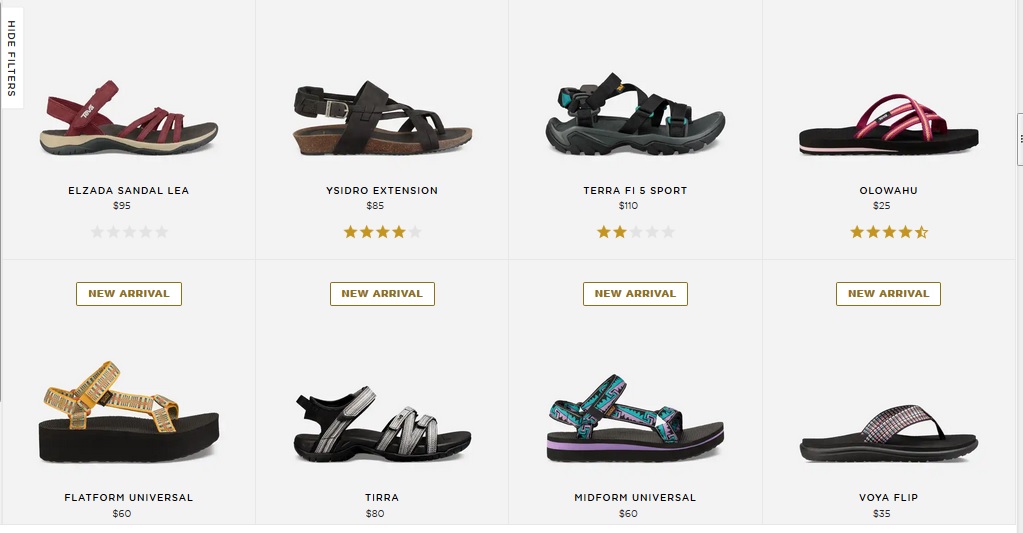Screen dimensions: 1023x533
Task: Click the Voya Flip New Arrival badge
Action: [x=889, y=294]
